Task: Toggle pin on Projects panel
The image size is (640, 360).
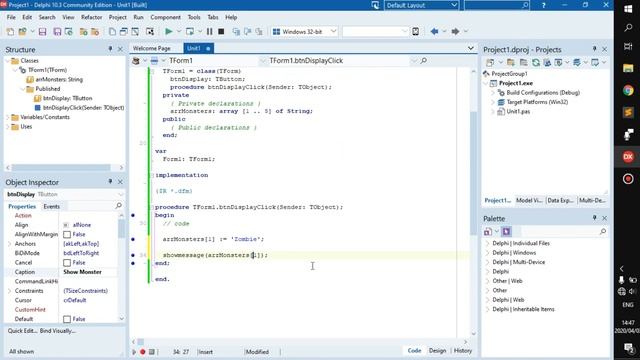Action: [x=594, y=49]
